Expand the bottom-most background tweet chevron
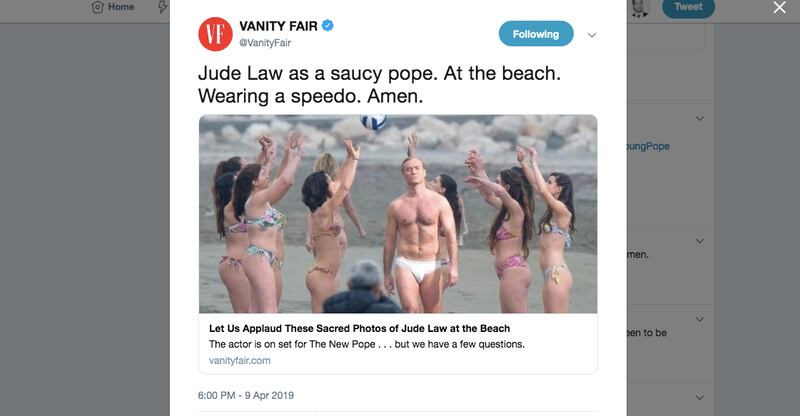Image resolution: width=800 pixels, height=416 pixels. (x=699, y=398)
